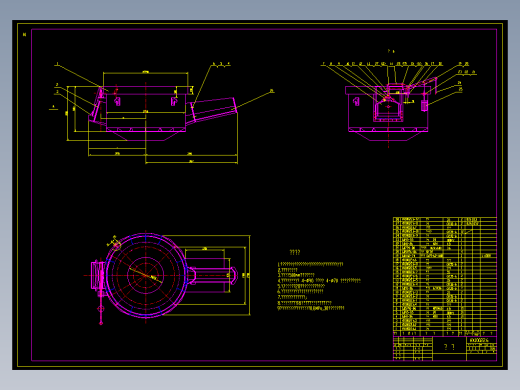Select the chute outlet in plan view
The height and width of the screenshot is (390, 520).
[234, 275]
